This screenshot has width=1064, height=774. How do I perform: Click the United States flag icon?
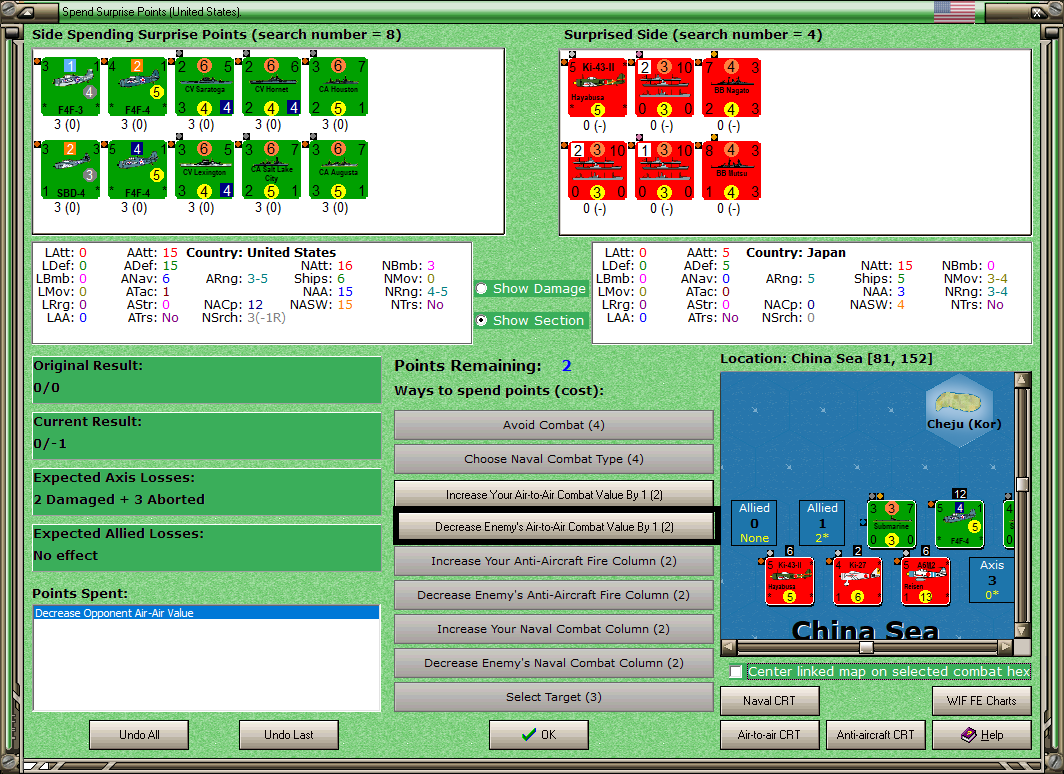954,12
